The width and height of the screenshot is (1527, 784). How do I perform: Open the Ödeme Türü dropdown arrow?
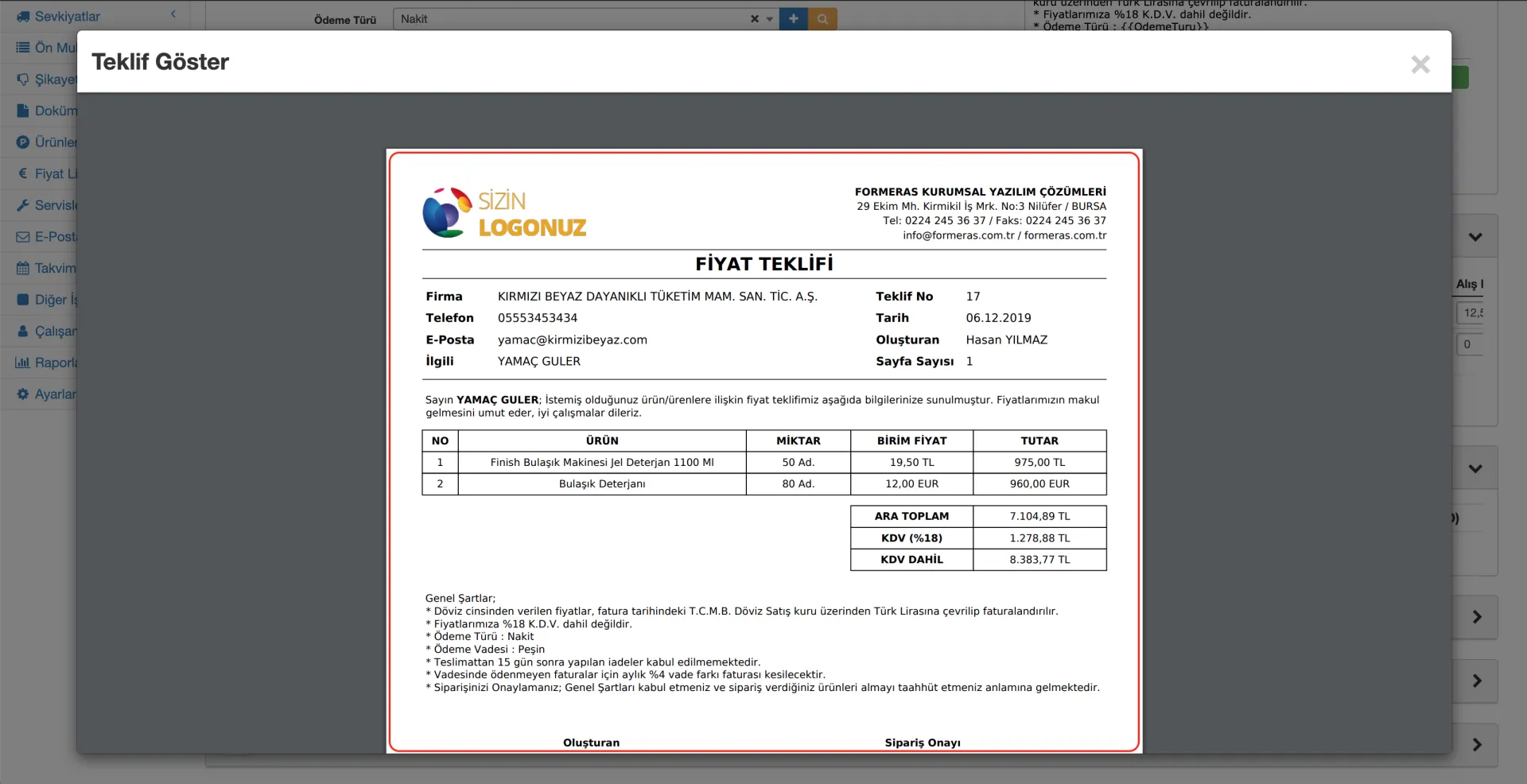click(770, 19)
